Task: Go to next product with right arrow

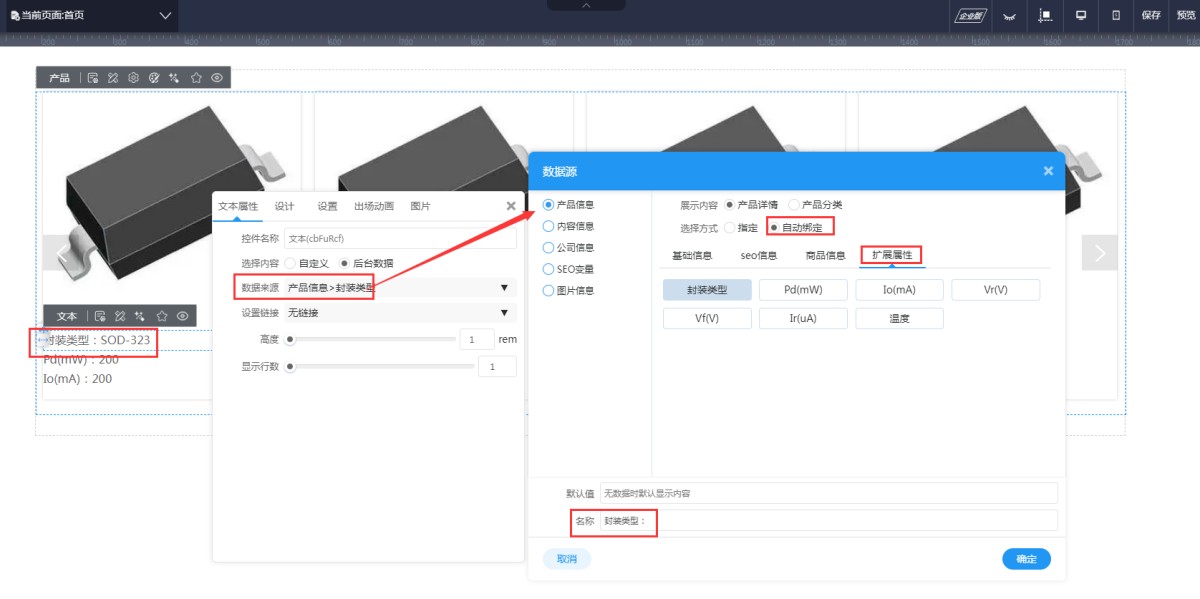Action: (1100, 253)
